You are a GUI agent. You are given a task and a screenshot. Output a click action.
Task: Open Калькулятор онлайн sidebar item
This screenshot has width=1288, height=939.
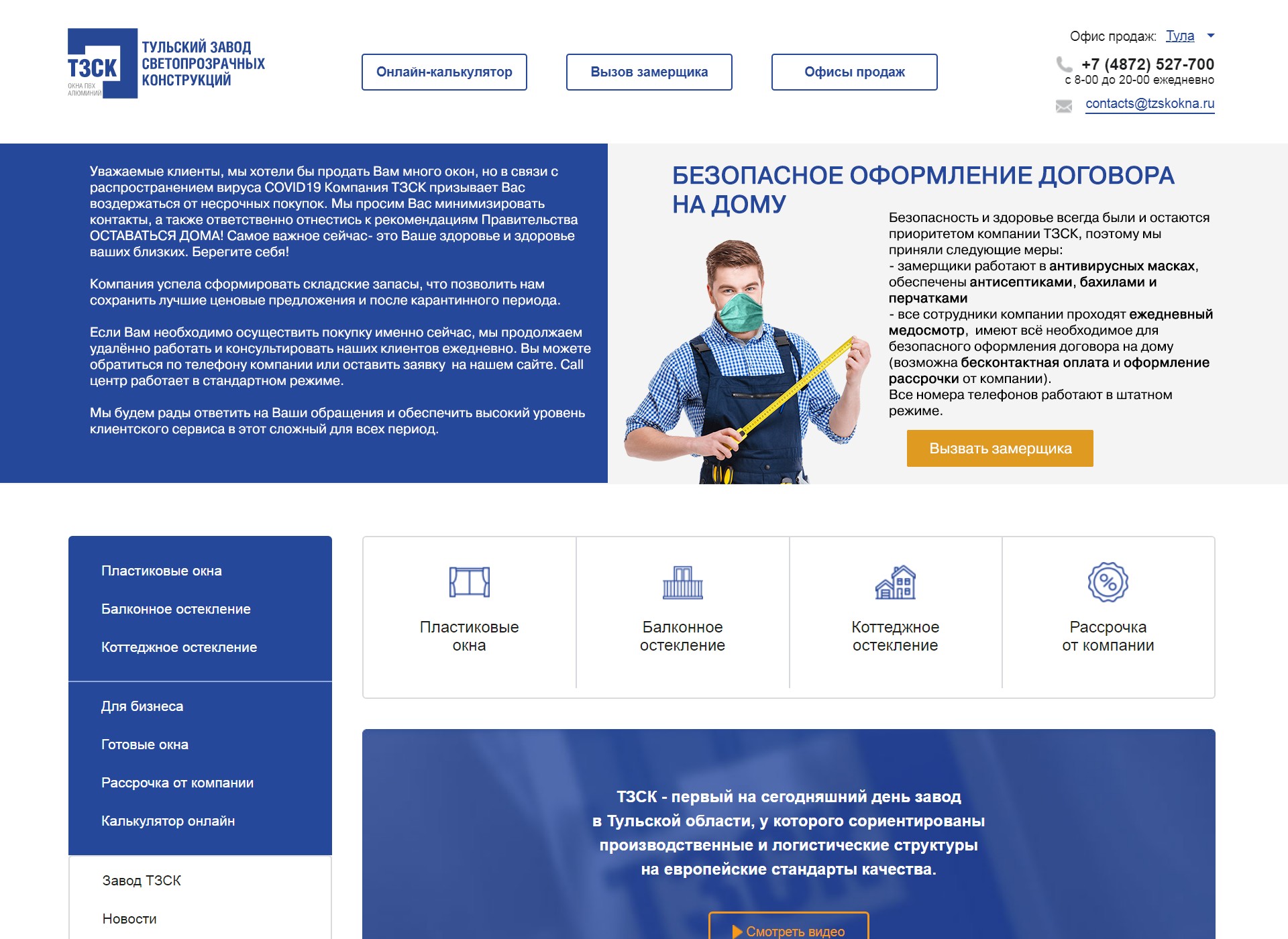tap(168, 821)
